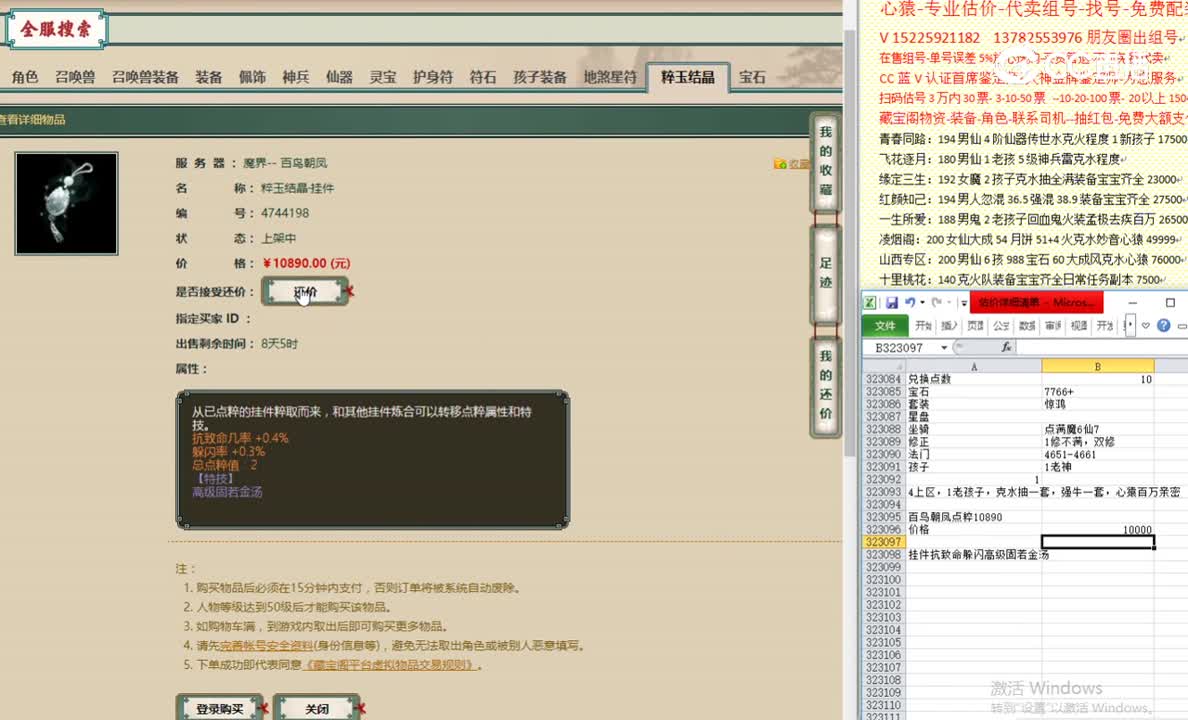Image resolution: width=1188 pixels, height=720 pixels.
Task: Click the 关闭 button at the bottom
Action: [317, 708]
